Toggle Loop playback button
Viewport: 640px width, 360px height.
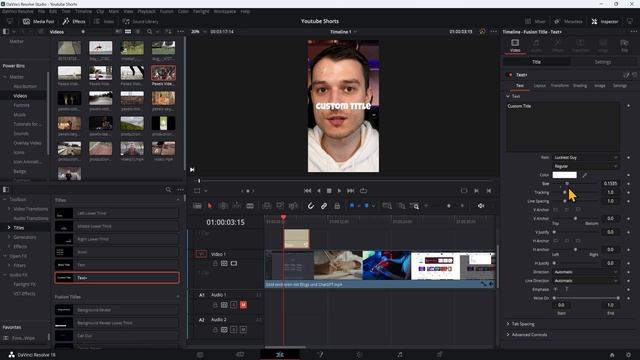[363, 191]
